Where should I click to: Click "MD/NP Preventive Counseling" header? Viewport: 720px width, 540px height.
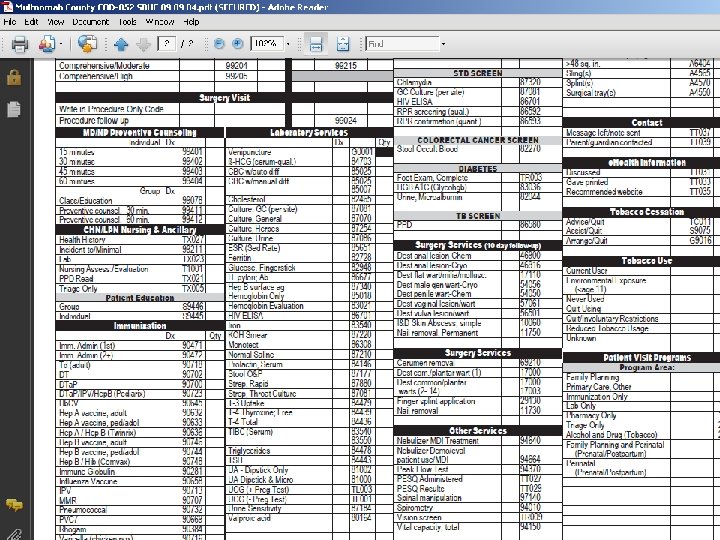(x=140, y=133)
